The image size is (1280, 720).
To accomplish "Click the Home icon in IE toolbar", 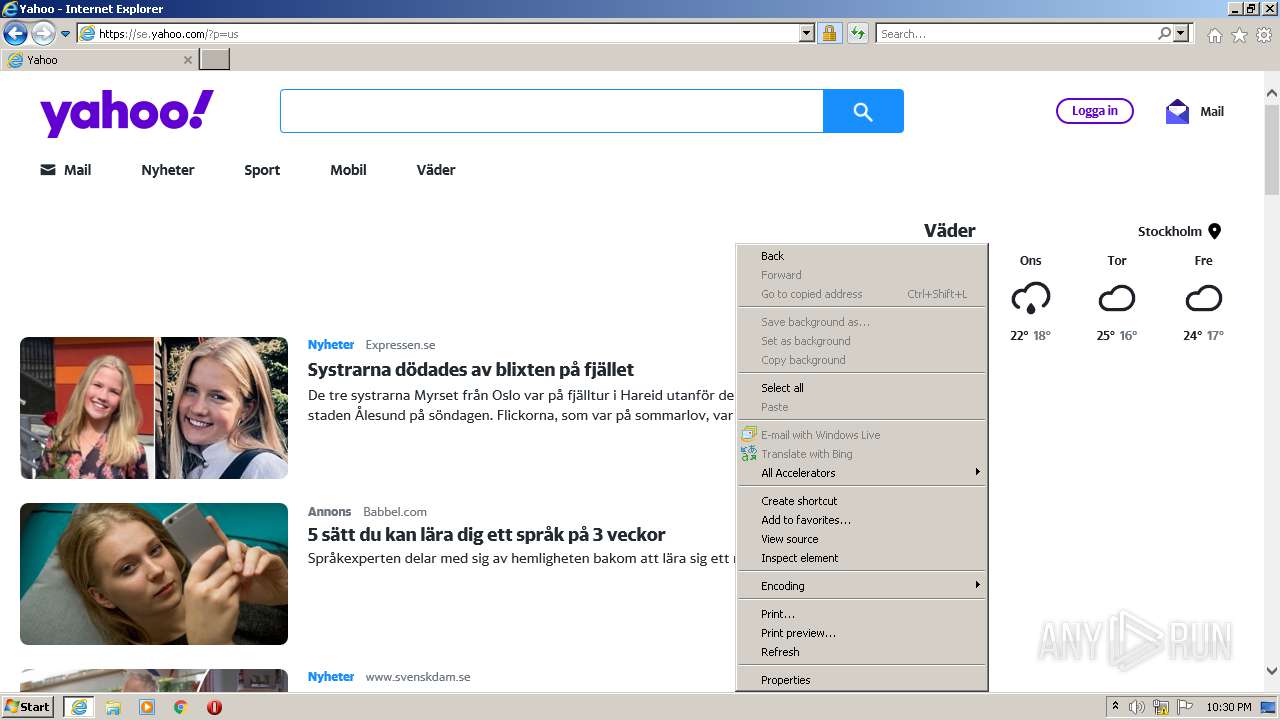I will [x=1214, y=35].
